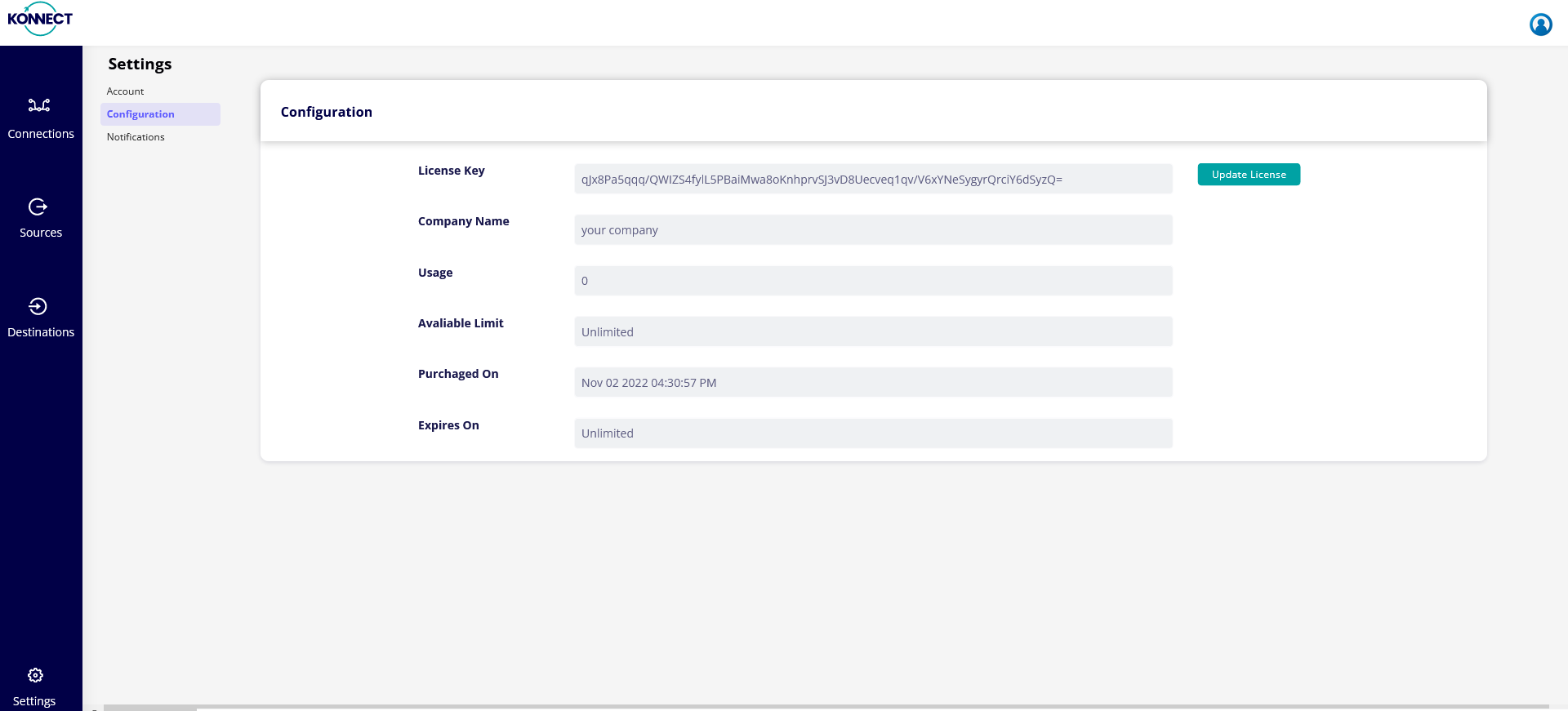
Task: Click the Destinations icon in sidebar
Action: [x=38, y=306]
